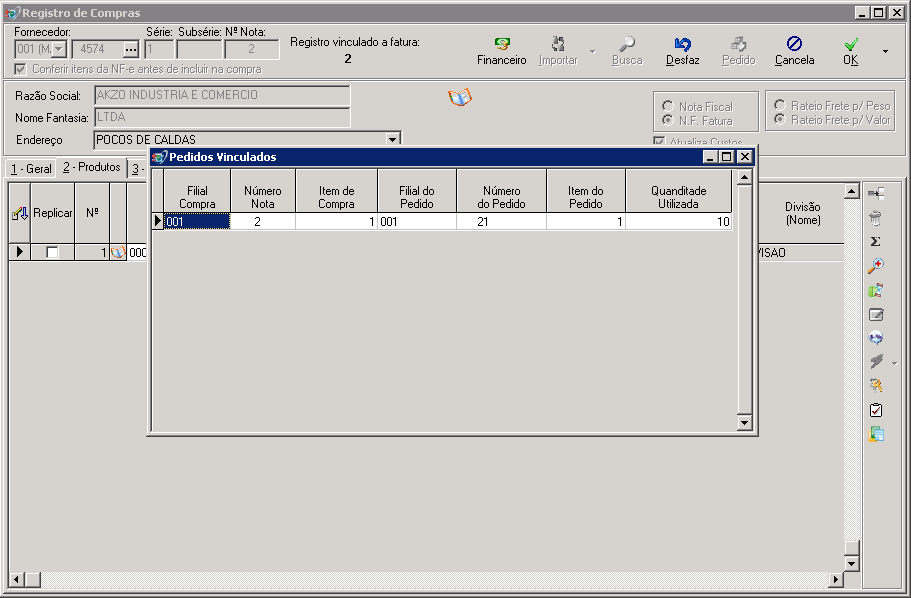Click the Cancela prohibited-sign icon
911x598 pixels.
pos(794,44)
